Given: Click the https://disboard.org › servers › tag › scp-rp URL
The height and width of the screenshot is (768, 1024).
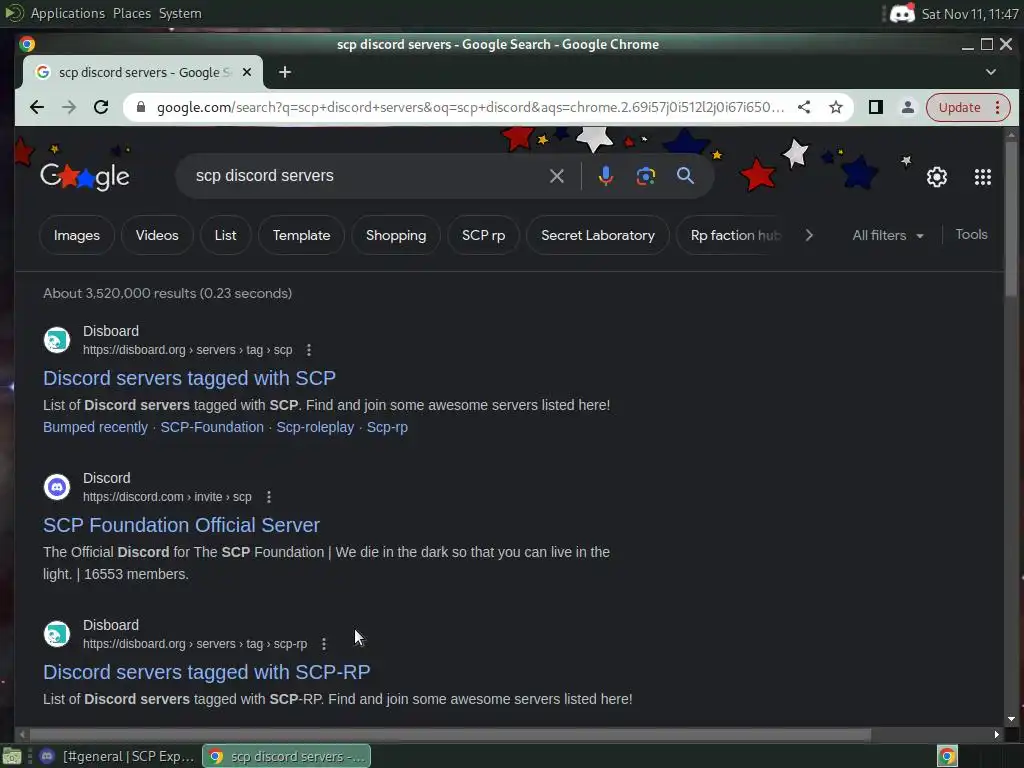Looking at the screenshot, I should pyautogui.click(x=195, y=644).
